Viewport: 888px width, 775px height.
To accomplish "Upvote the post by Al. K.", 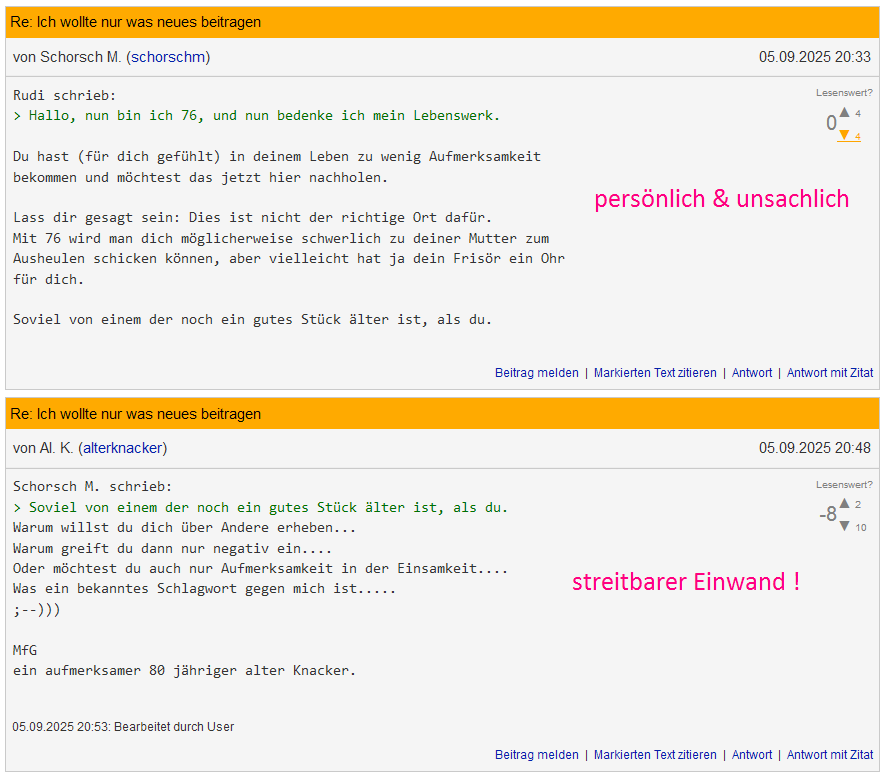I will pos(844,503).
